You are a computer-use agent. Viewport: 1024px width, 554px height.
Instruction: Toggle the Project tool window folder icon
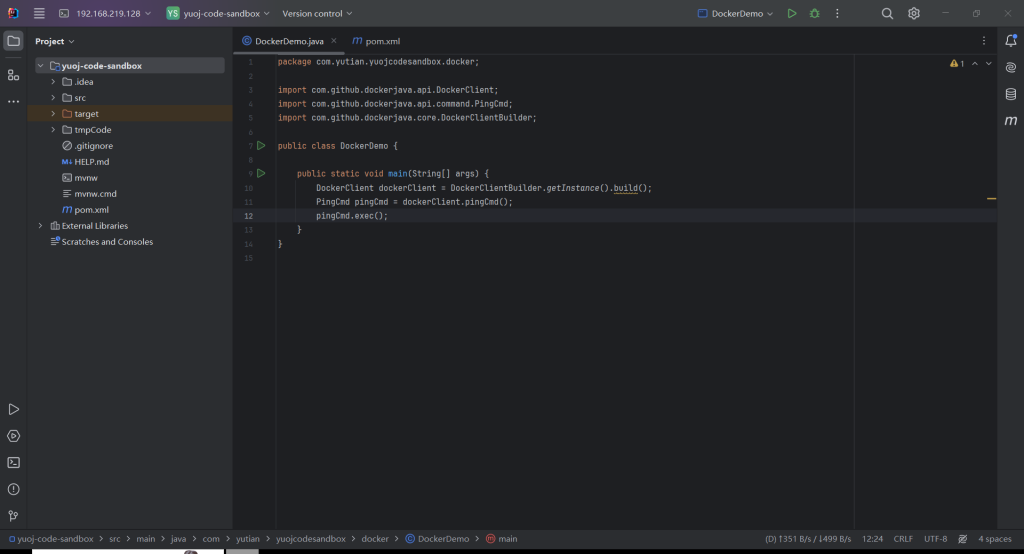tap(13, 41)
